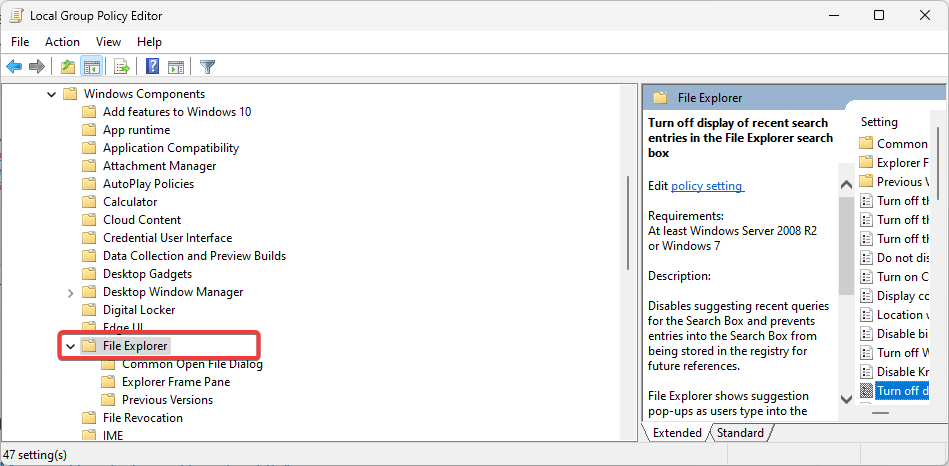Close the Local Group Policy Editor window
The width and height of the screenshot is (949, 466).
[x=924, y=16]
